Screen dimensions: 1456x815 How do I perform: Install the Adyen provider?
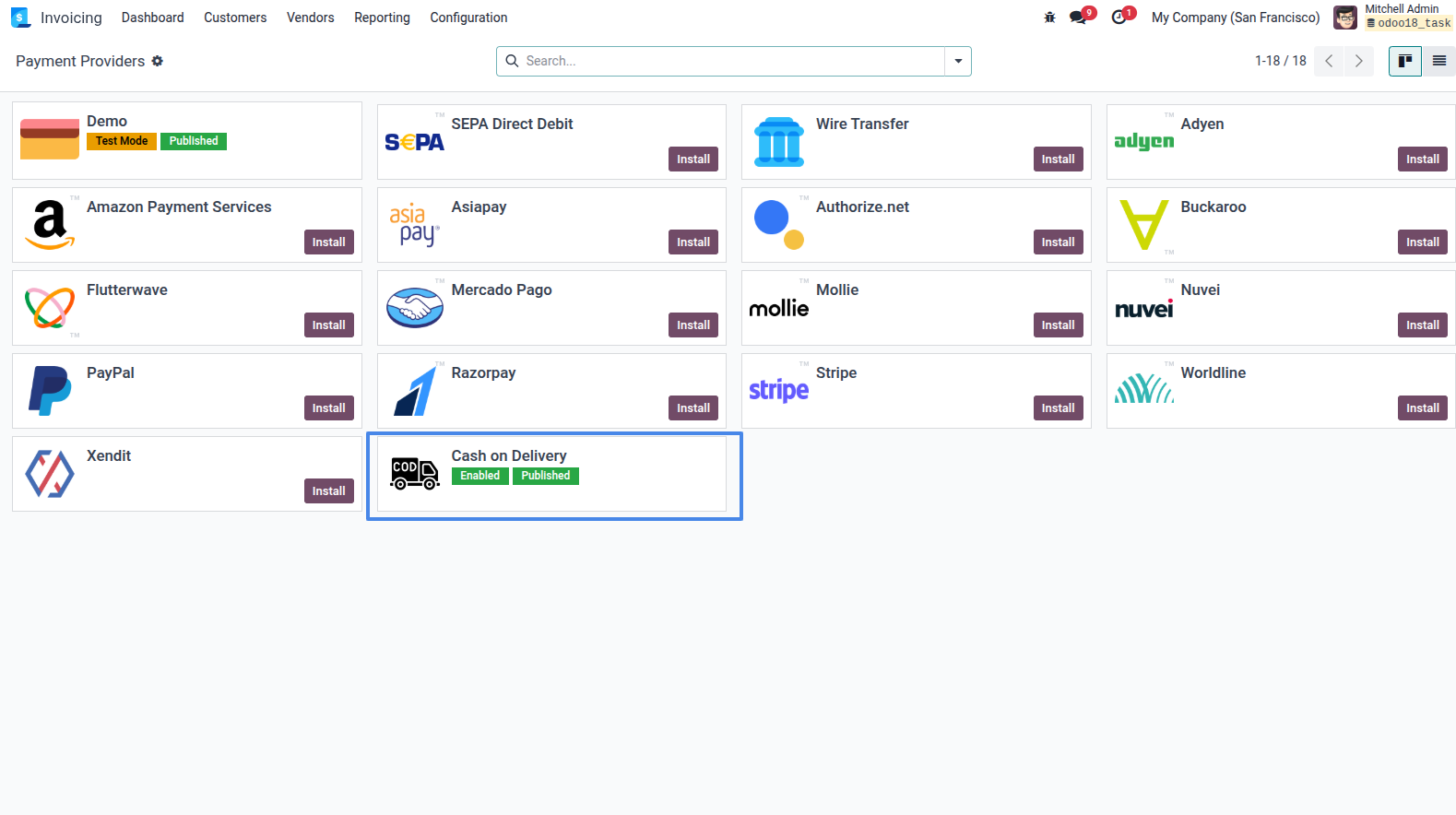pos(1423,159)
